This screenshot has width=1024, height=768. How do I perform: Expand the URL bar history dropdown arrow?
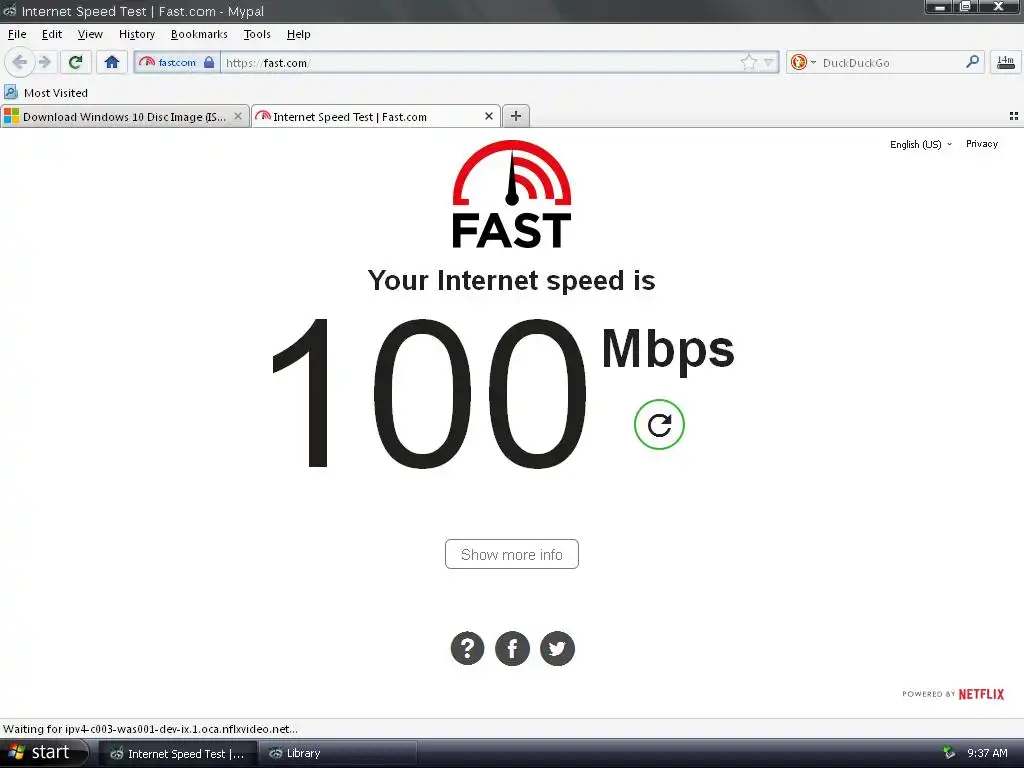pos(769,63)
